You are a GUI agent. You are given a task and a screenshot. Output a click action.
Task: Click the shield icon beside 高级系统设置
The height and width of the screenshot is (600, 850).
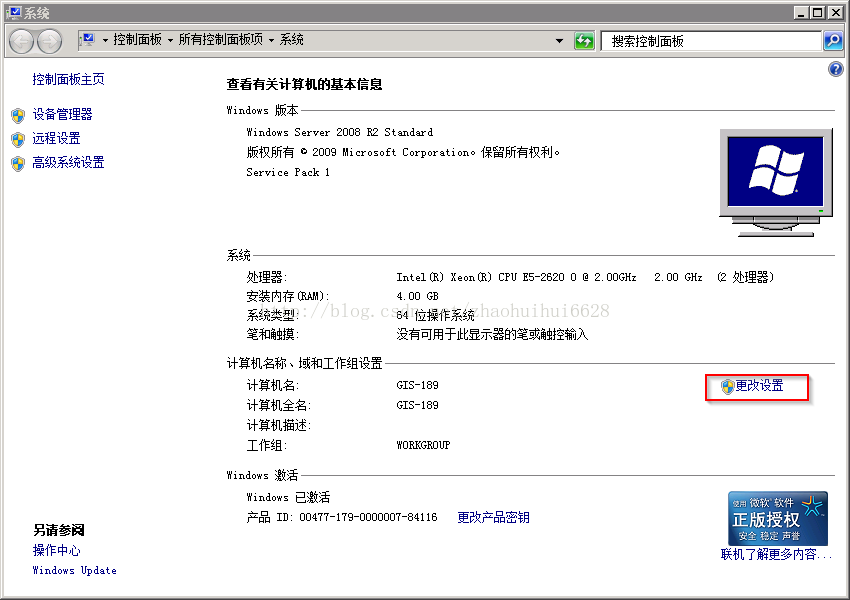click(18, 163)
